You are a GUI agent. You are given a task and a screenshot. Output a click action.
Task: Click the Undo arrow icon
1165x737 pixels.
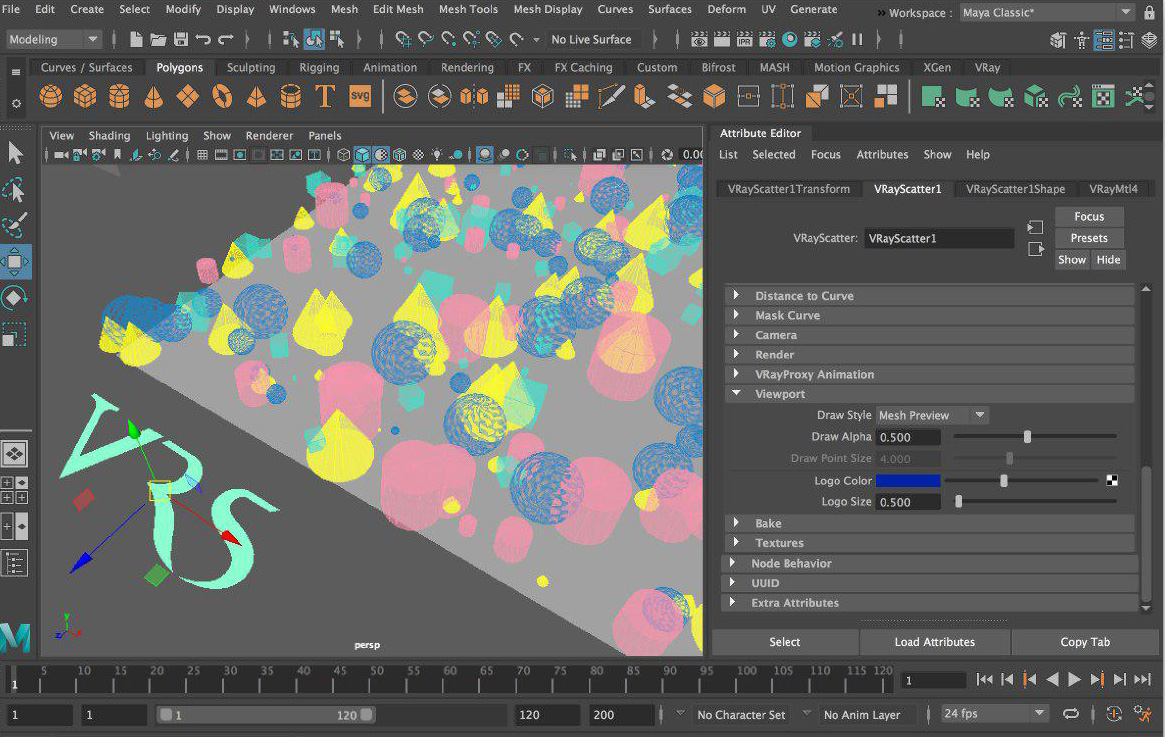click(203, 39)
